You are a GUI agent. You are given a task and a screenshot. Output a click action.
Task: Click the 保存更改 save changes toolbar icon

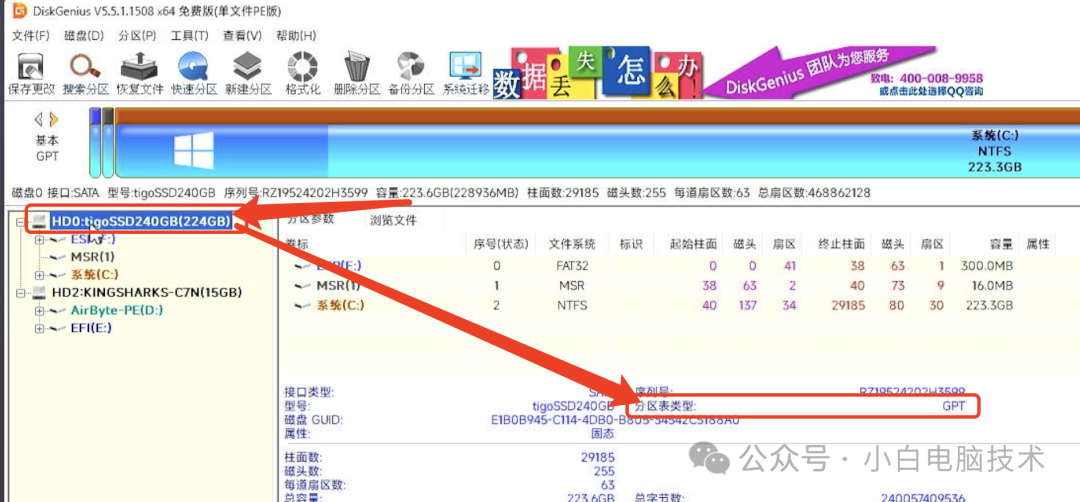[31, 74]
